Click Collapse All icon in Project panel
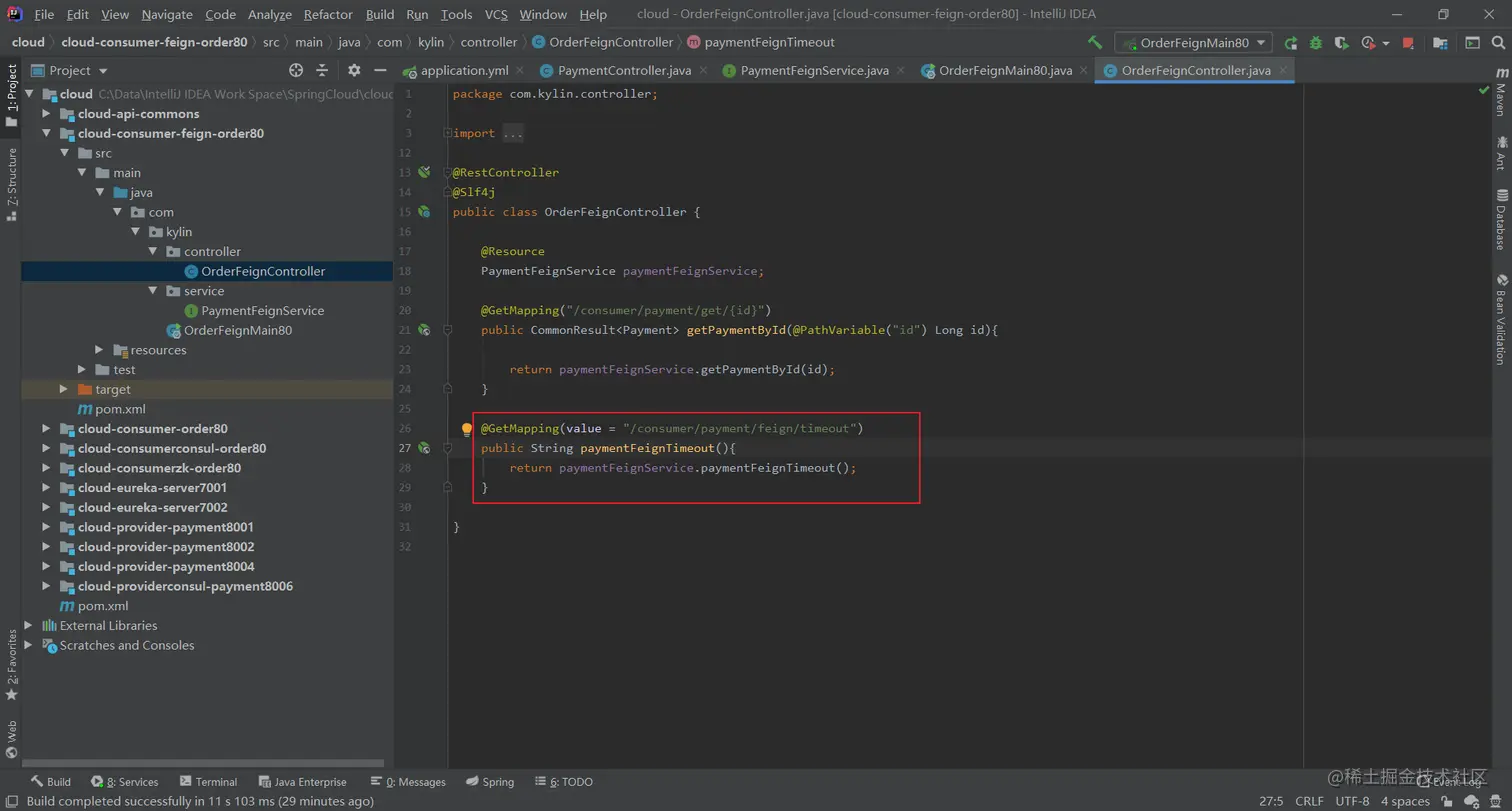The width and height of the screenshot is (1512, 811). [322, 70]
